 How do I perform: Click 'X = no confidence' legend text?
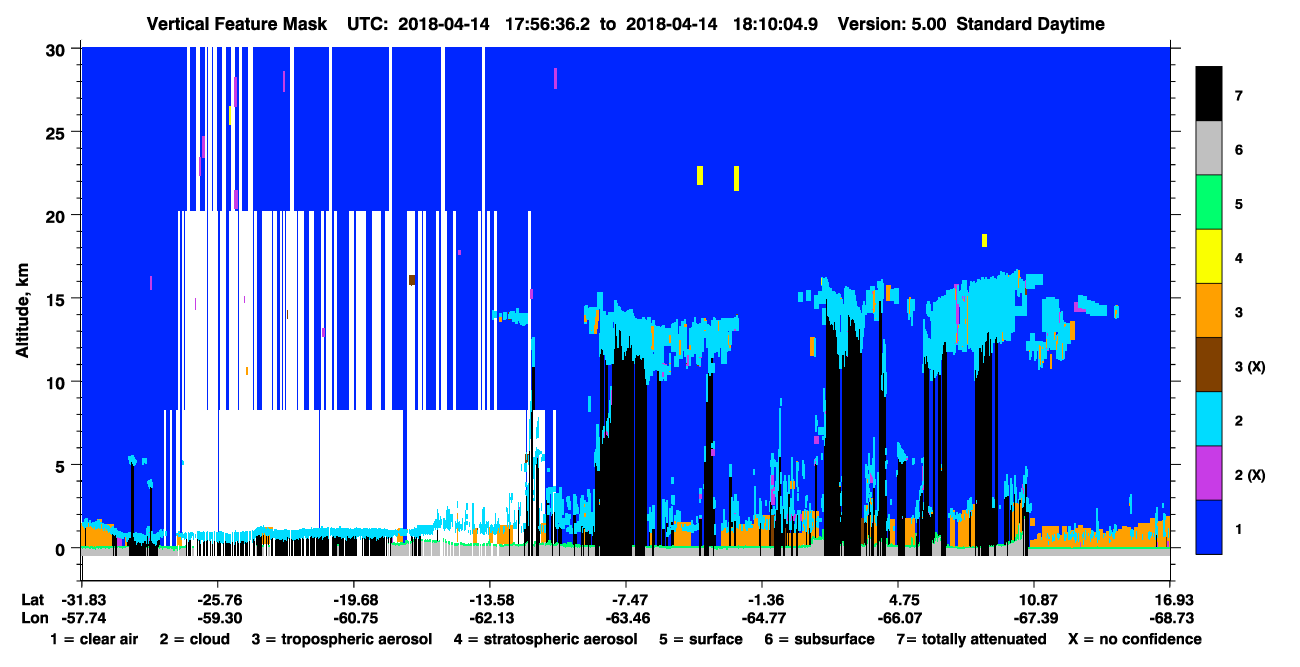point(1135,639)
